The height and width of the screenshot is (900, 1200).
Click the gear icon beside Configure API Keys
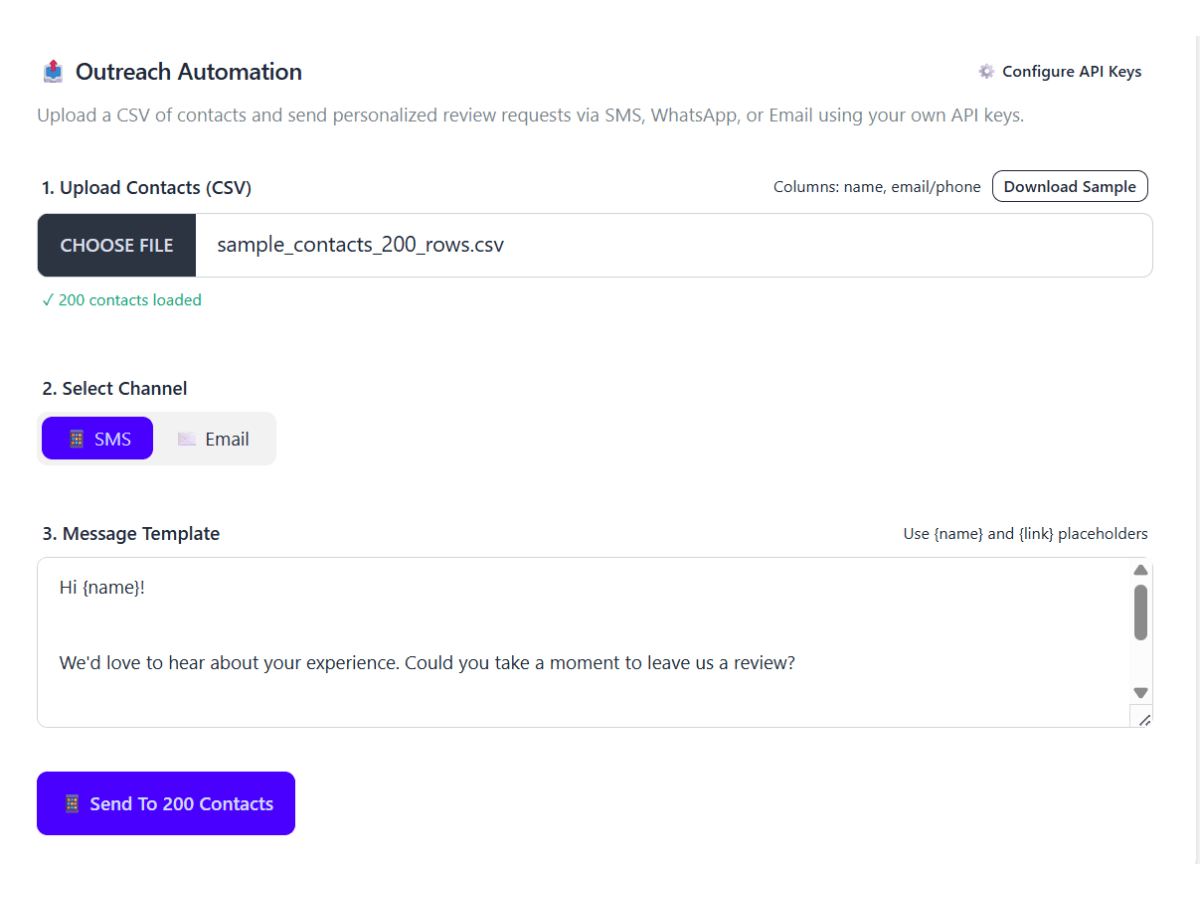point(986,72)
